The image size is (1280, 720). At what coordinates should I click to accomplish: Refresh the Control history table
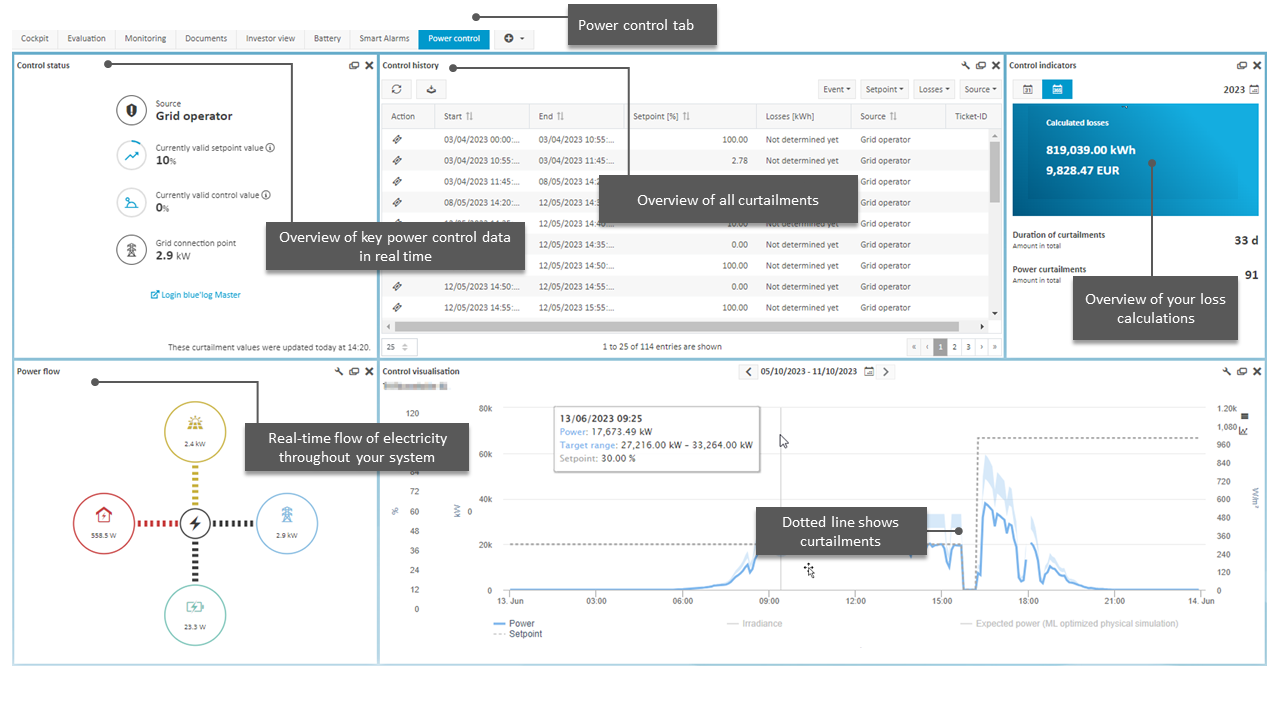[x=396, y=89]
